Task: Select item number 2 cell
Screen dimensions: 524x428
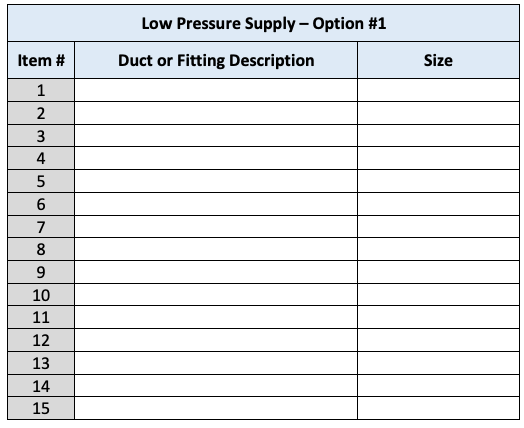Action: 41,113
